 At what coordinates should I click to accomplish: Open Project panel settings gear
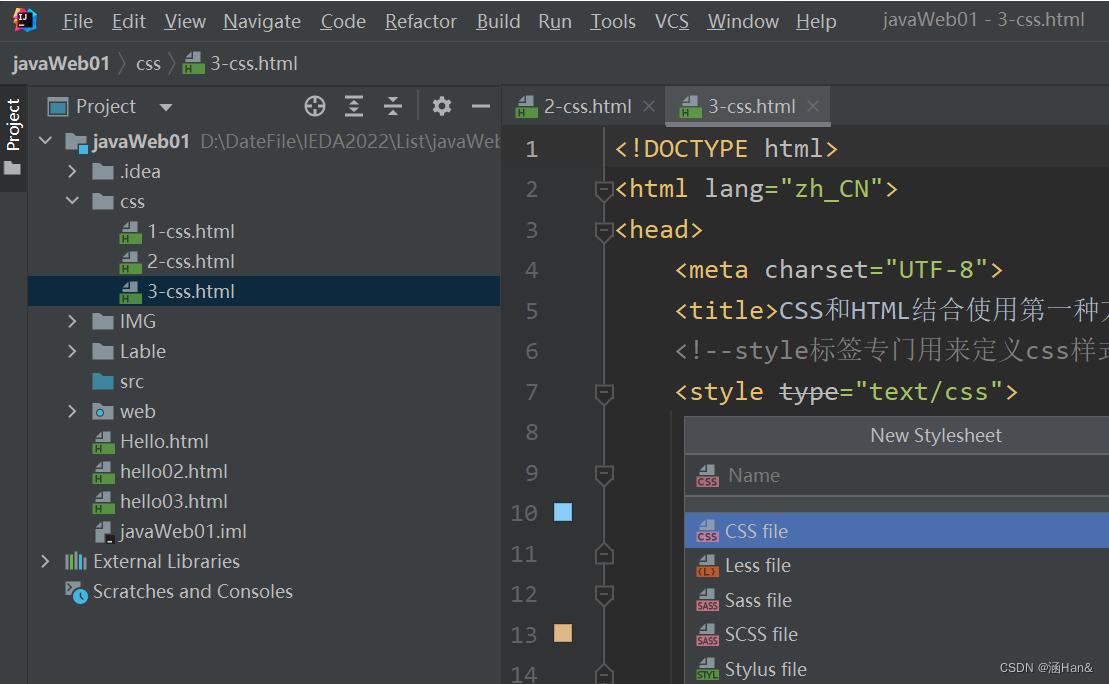442,106
